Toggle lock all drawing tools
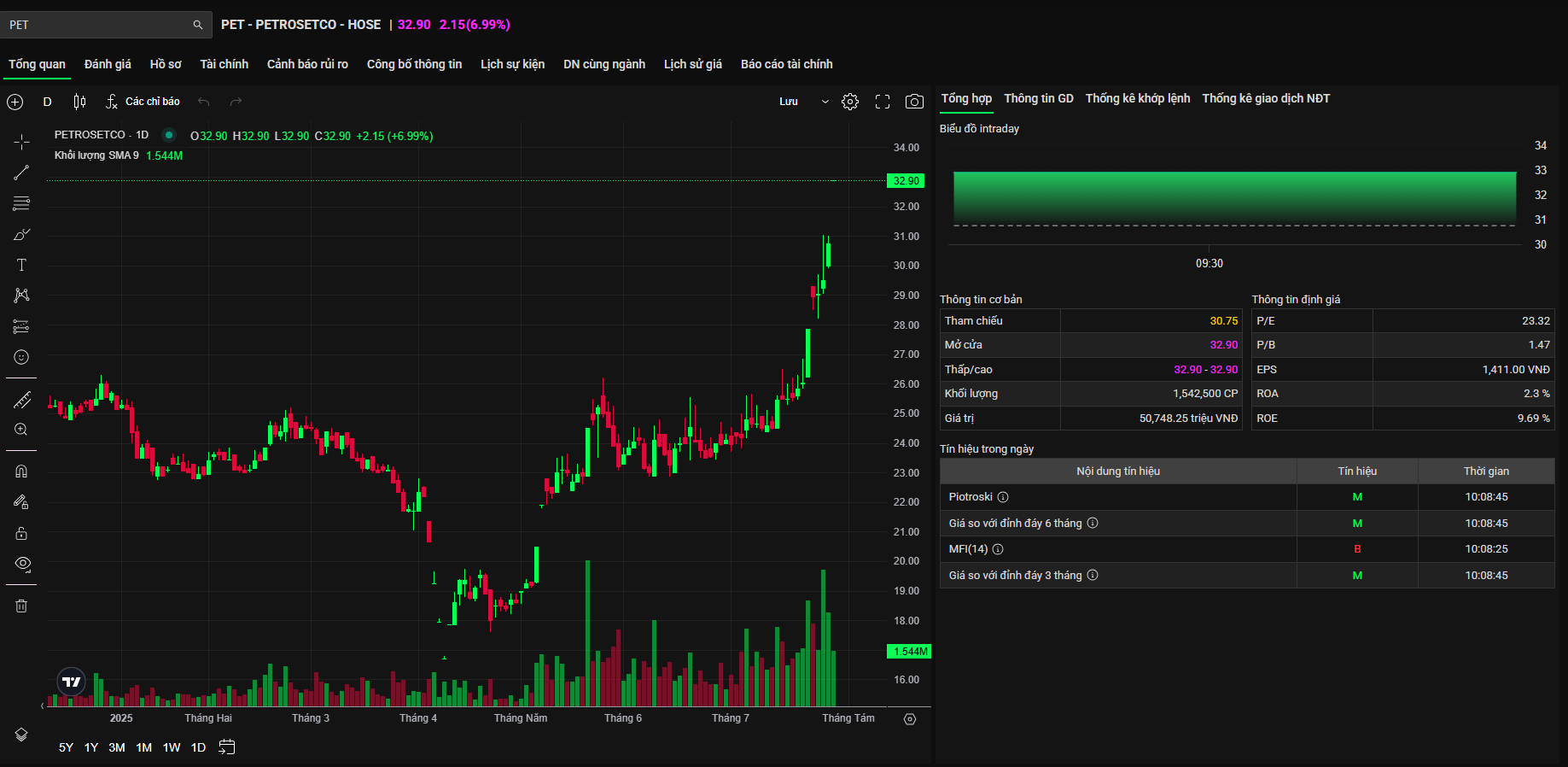The image size is (1568, 767). [x=21, y=533]
